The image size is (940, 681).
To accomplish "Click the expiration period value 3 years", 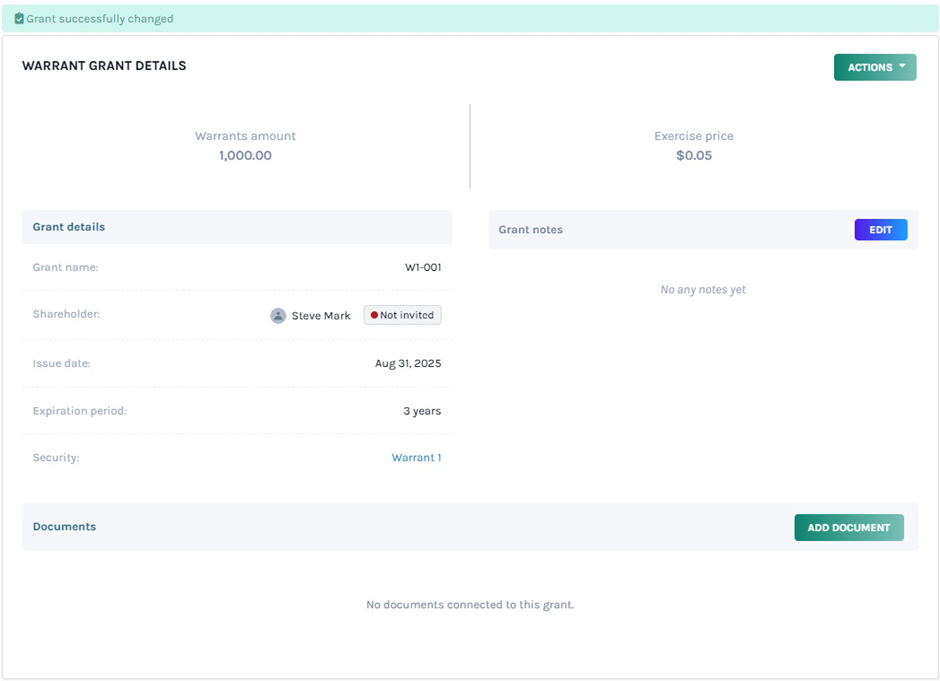I will [422, 411].
